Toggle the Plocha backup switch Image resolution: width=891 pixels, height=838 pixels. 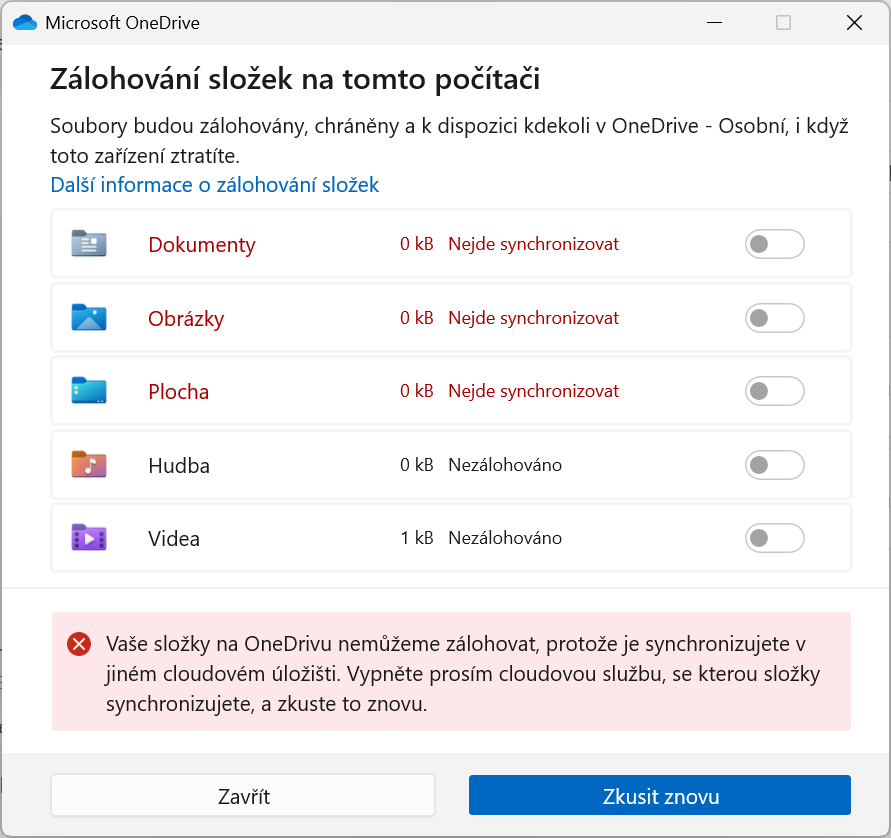coord(774,391)
